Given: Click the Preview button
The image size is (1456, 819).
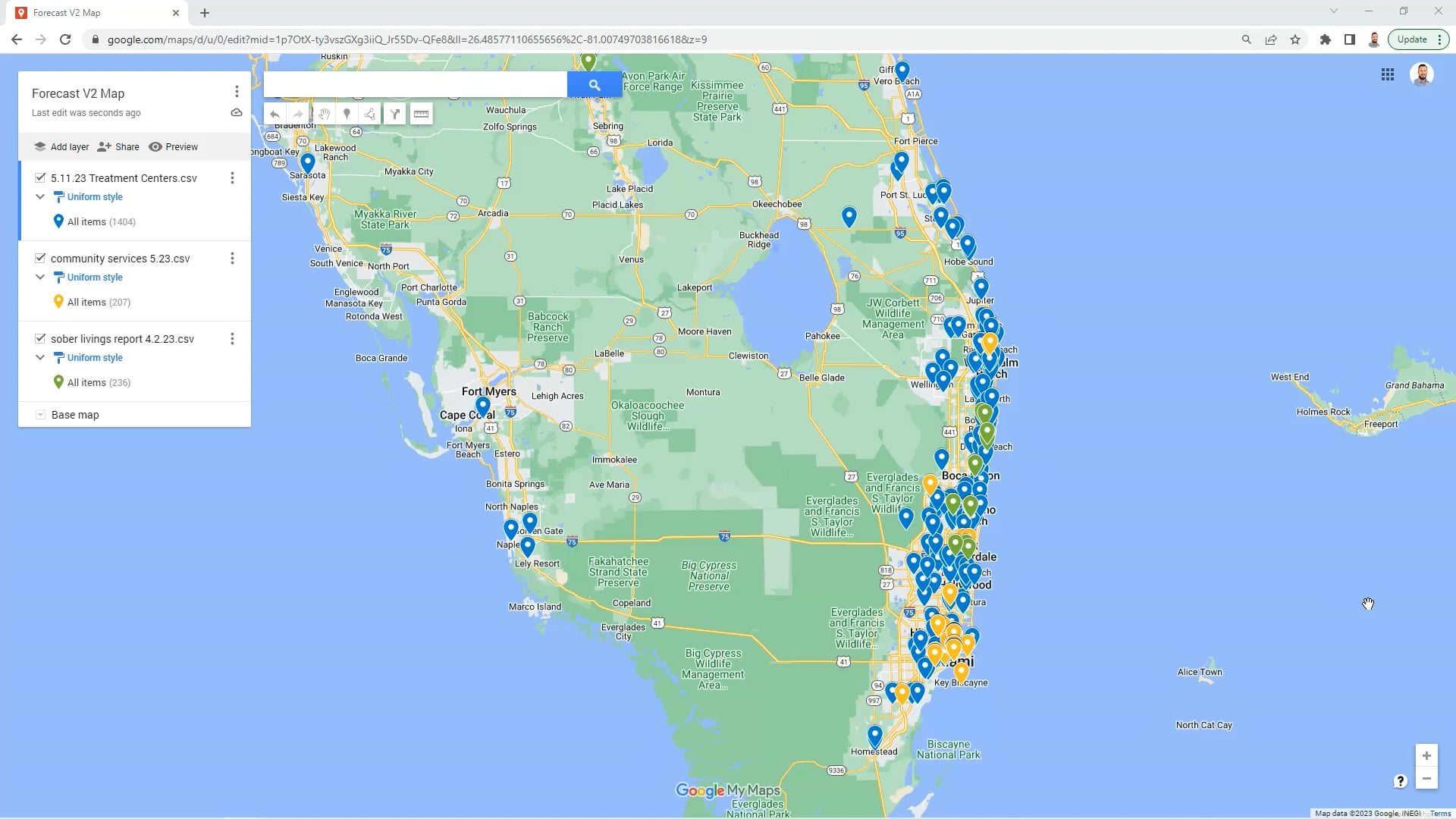Looking at the screenshot, I should point(174,147).
